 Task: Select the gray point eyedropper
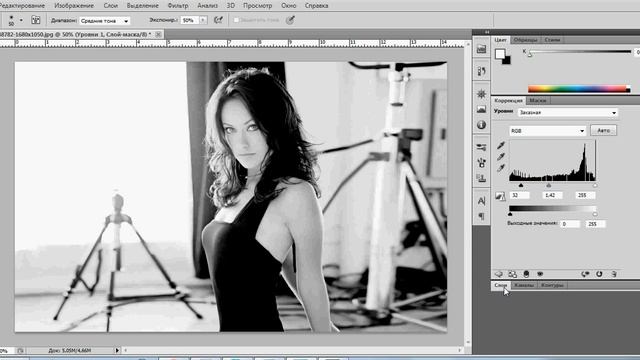pyautogui.click(x=501, y=157)
